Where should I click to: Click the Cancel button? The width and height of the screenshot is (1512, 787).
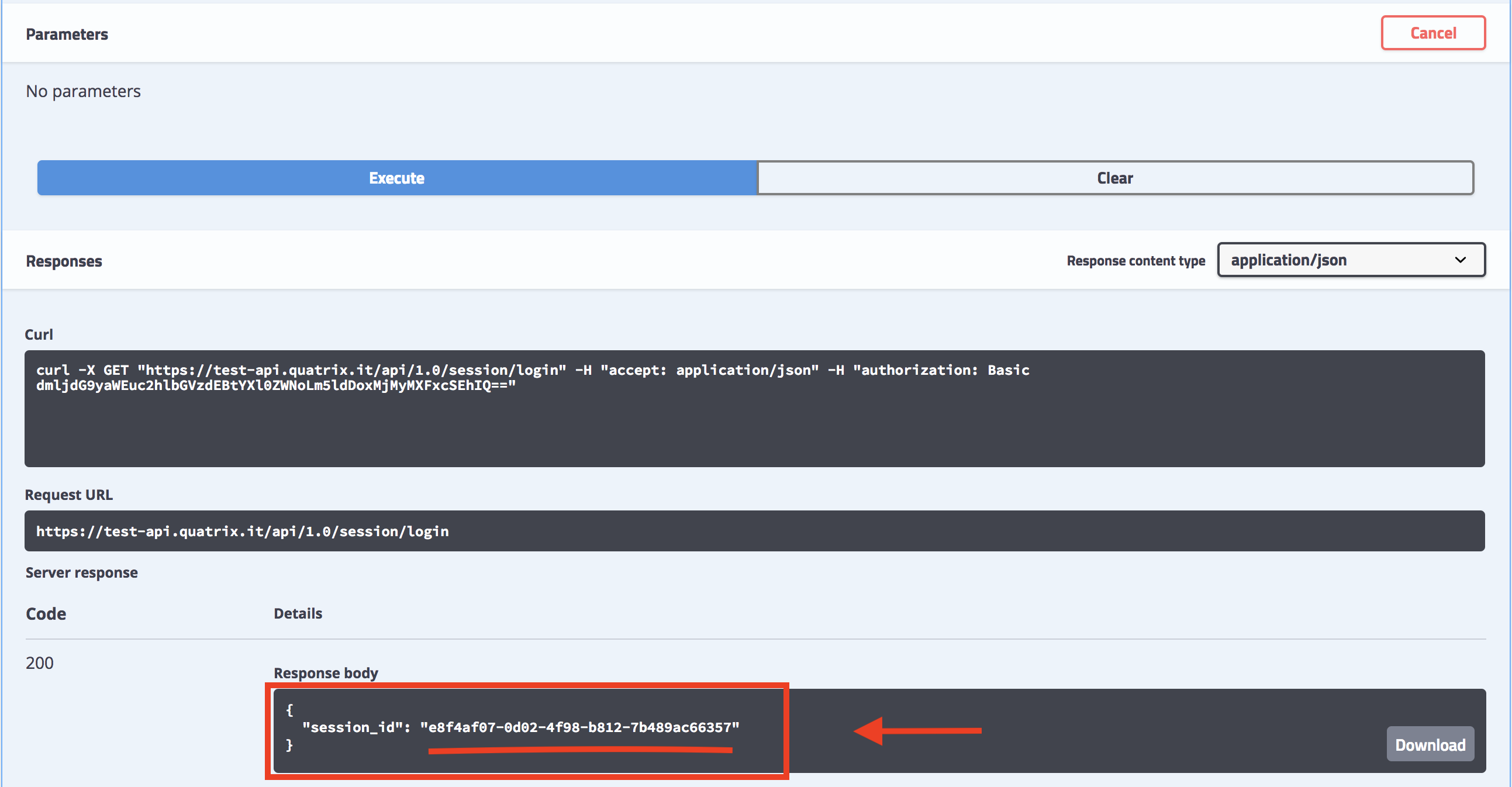[x=1432, y=33]
